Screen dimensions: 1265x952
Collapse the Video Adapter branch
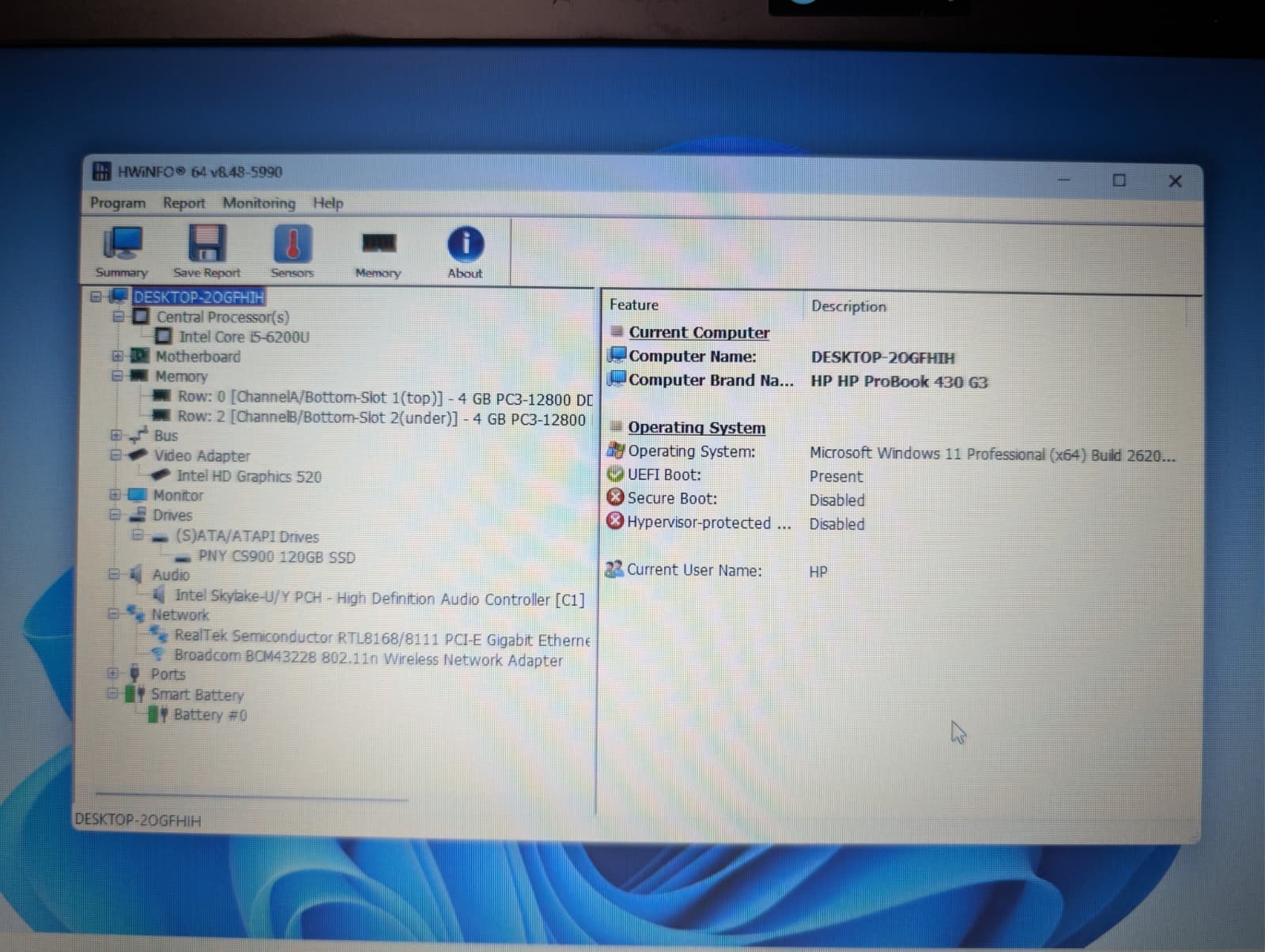[115, 455]
